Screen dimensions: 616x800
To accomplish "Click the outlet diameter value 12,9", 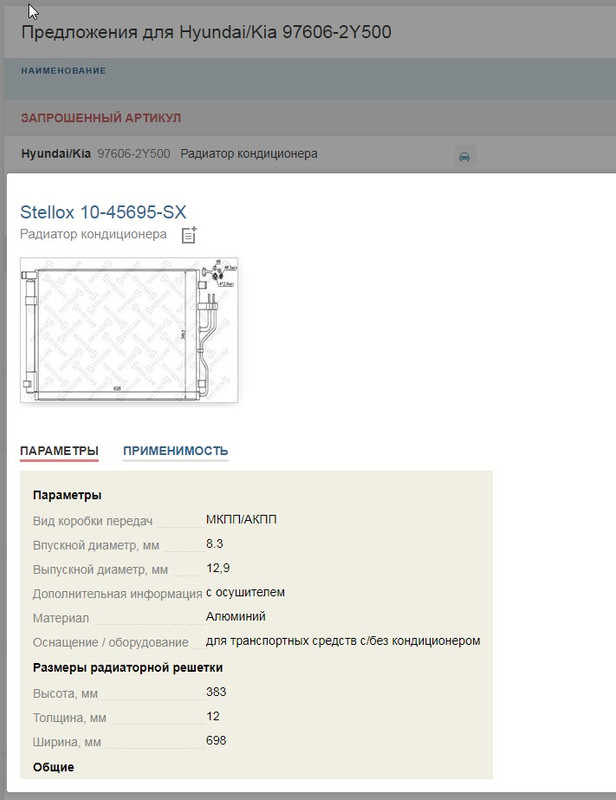I will [218, 568].
